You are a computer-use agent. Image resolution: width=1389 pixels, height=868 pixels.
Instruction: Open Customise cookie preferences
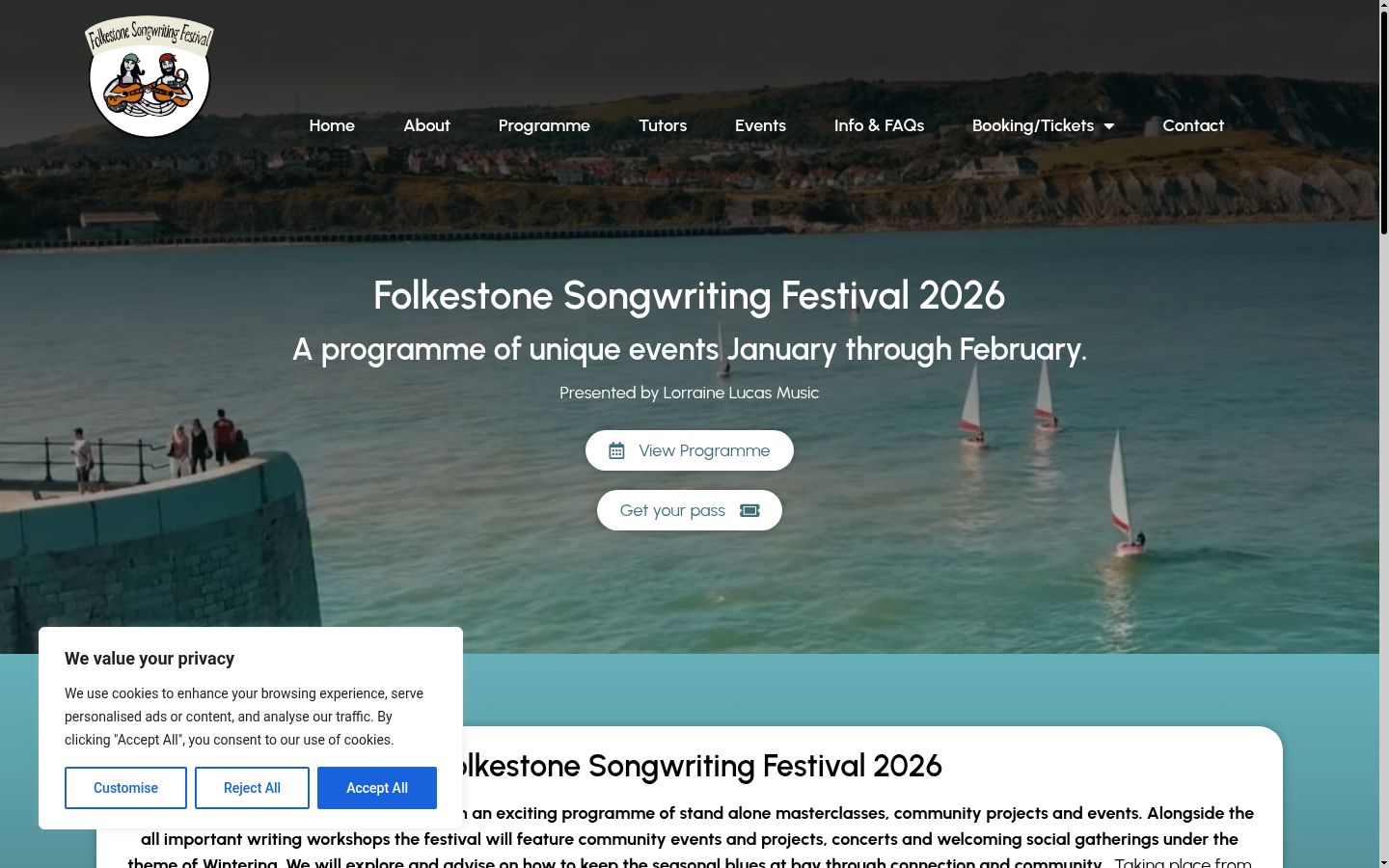pyautogui.click(x=125, y=788)
